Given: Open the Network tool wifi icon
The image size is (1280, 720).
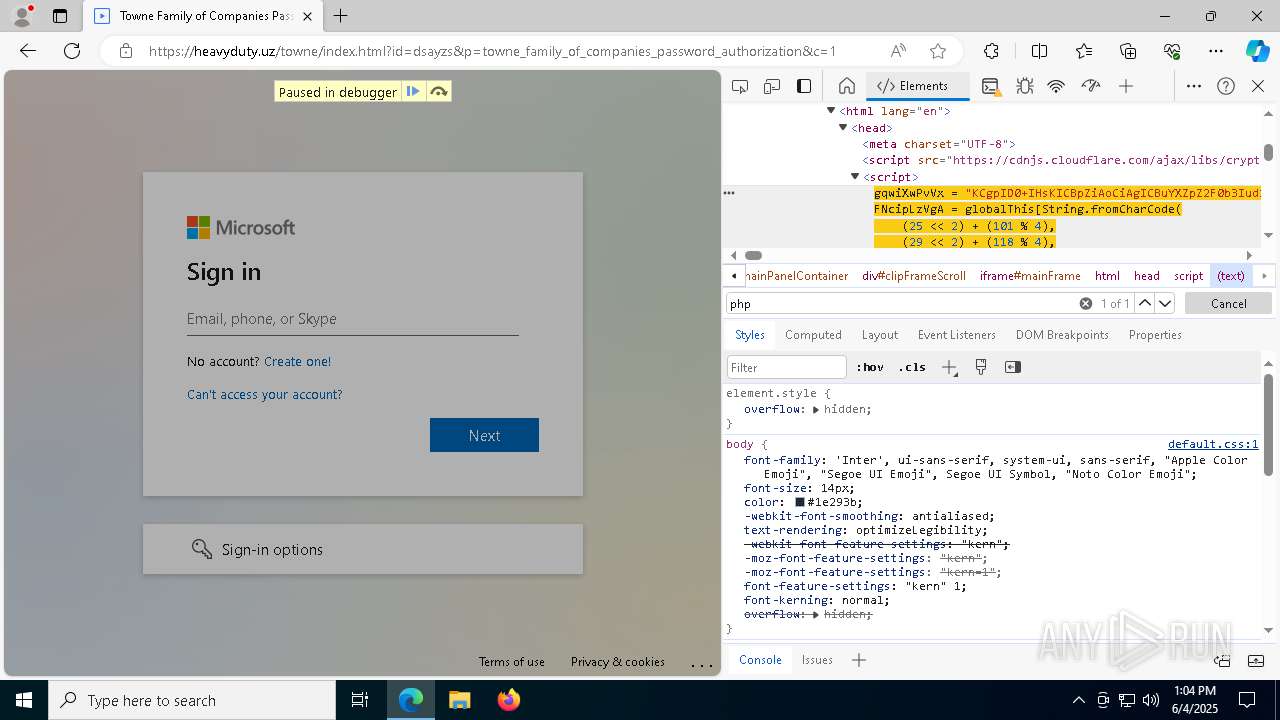Looking at the screenshot, I should click(x=1056, y=86).
